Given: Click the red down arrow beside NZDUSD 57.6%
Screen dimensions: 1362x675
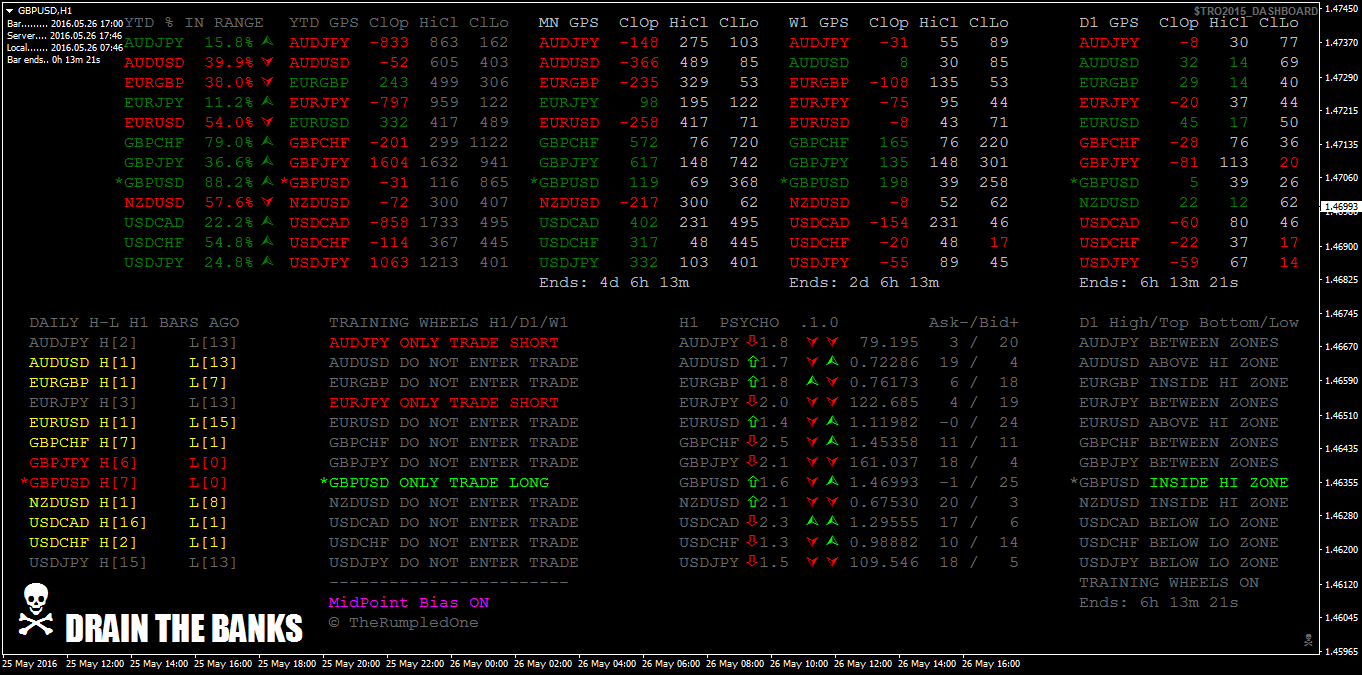Looking at the screenshot, I should coord(267,202).
